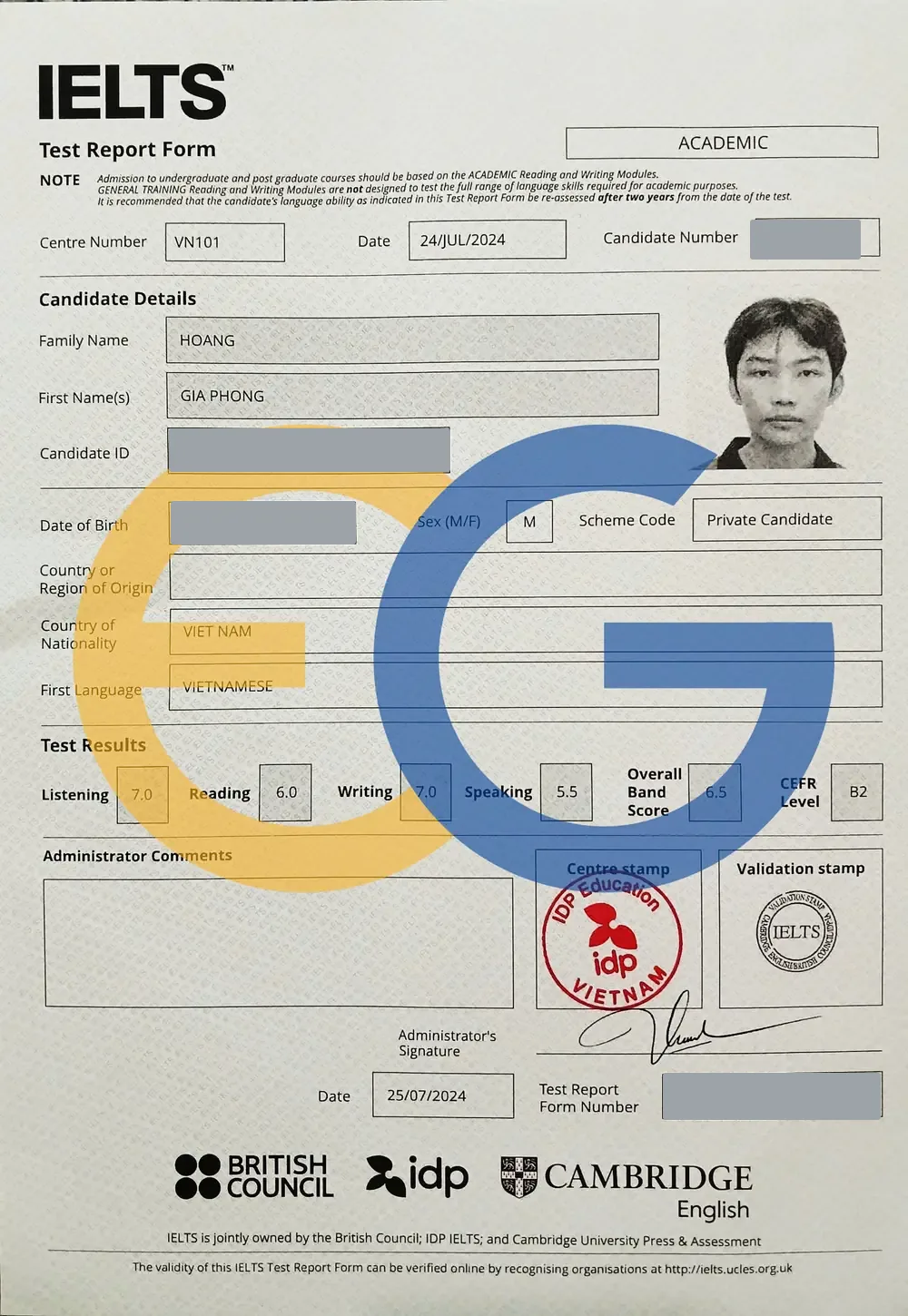Click the 'Country or Region of Origin' label
The image size is (908, 1316).
pyautogui.click(x=95, y=579)
